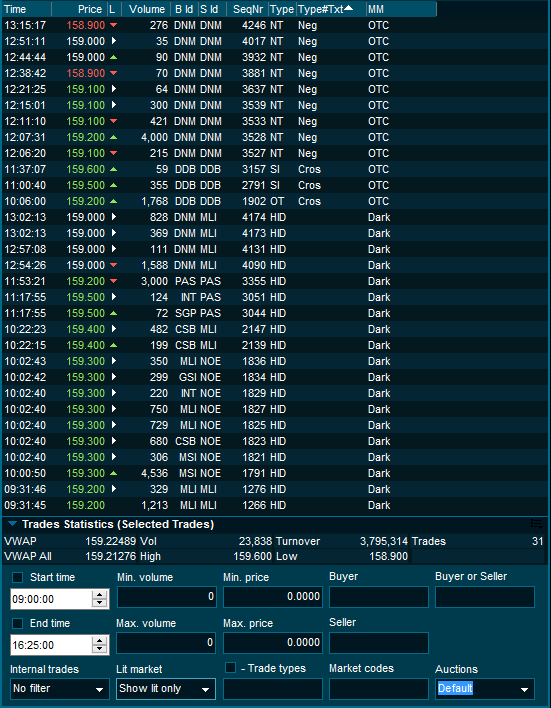Screen dimensions: 551x708
Task: Click the 1,768 volume OT Cros row
Action: click(x=154, y=201)
